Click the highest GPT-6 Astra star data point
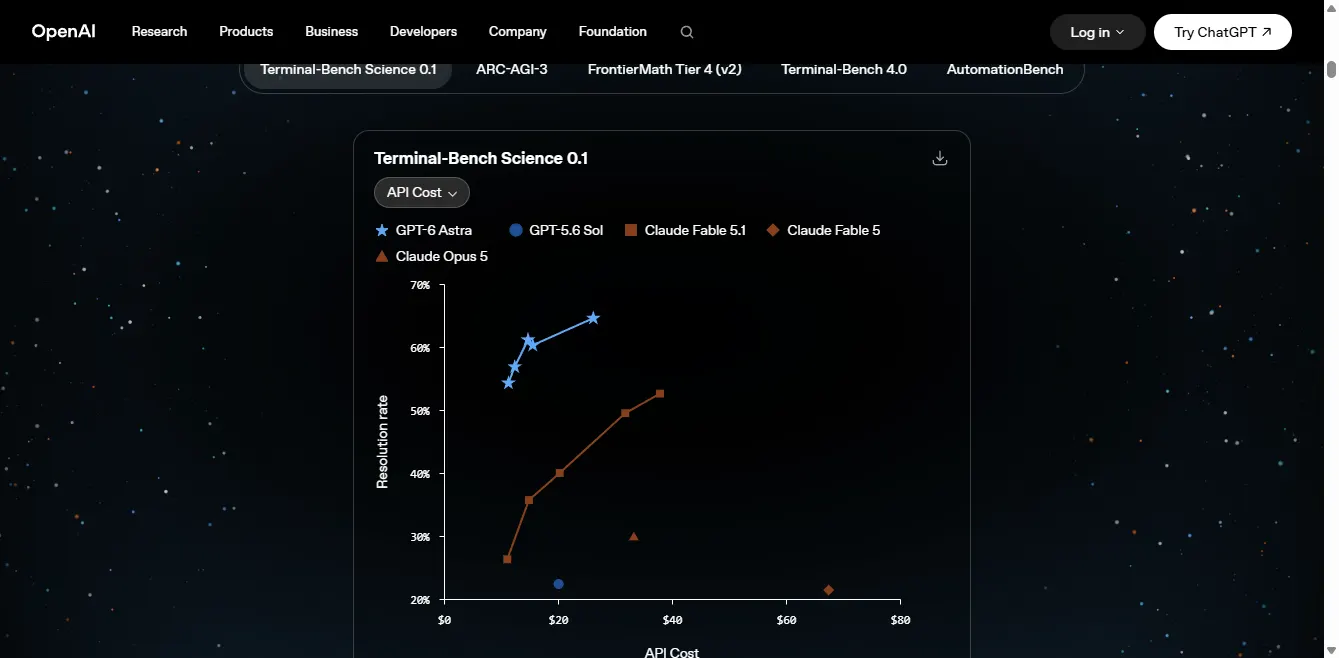 [593, 318]
